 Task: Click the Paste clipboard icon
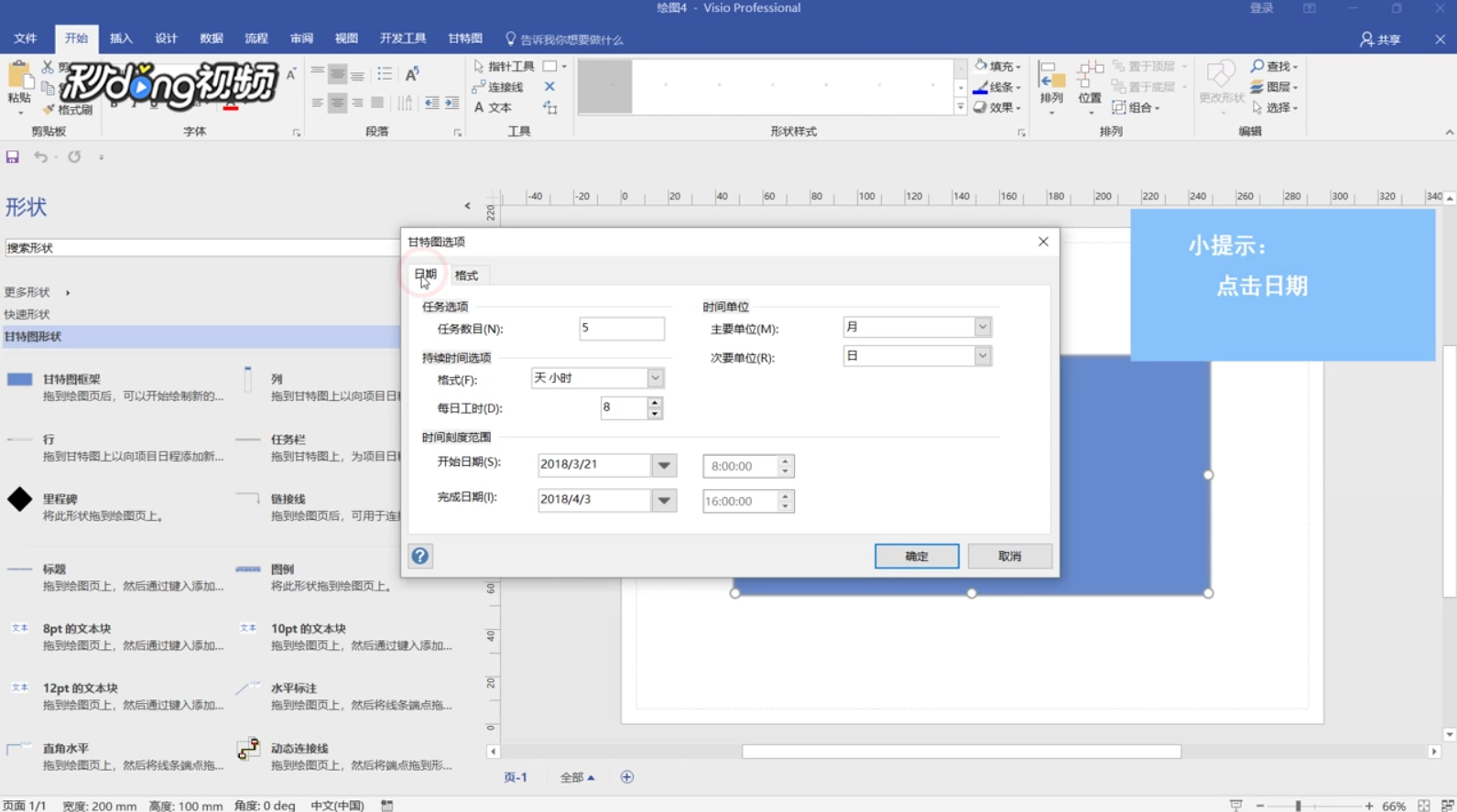point(19,77)
